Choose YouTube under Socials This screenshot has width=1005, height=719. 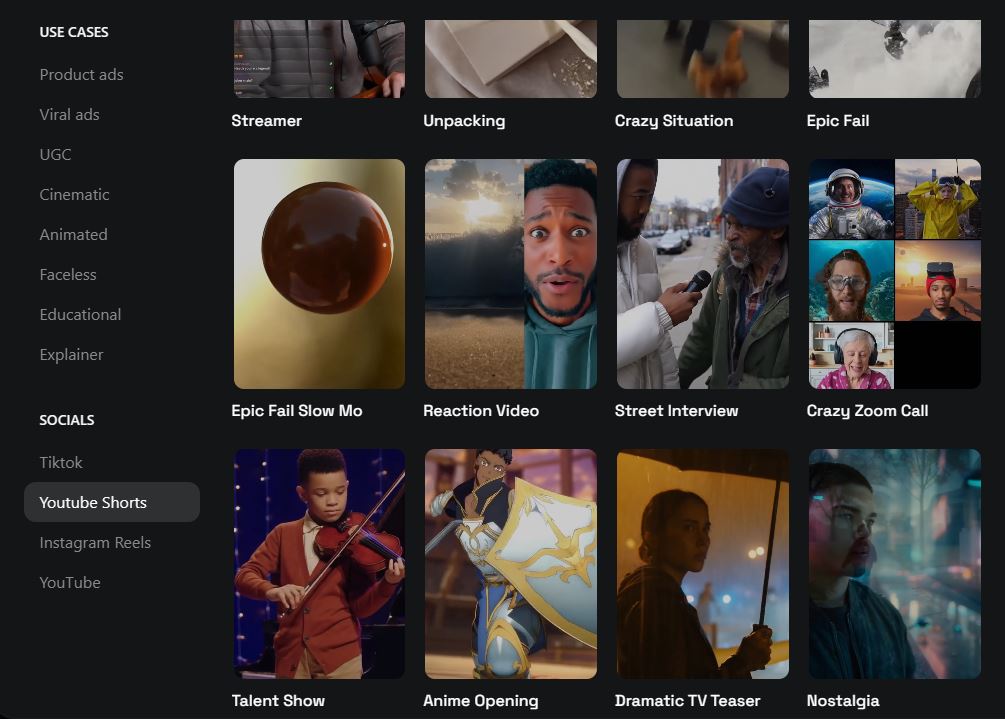point(70,583)
